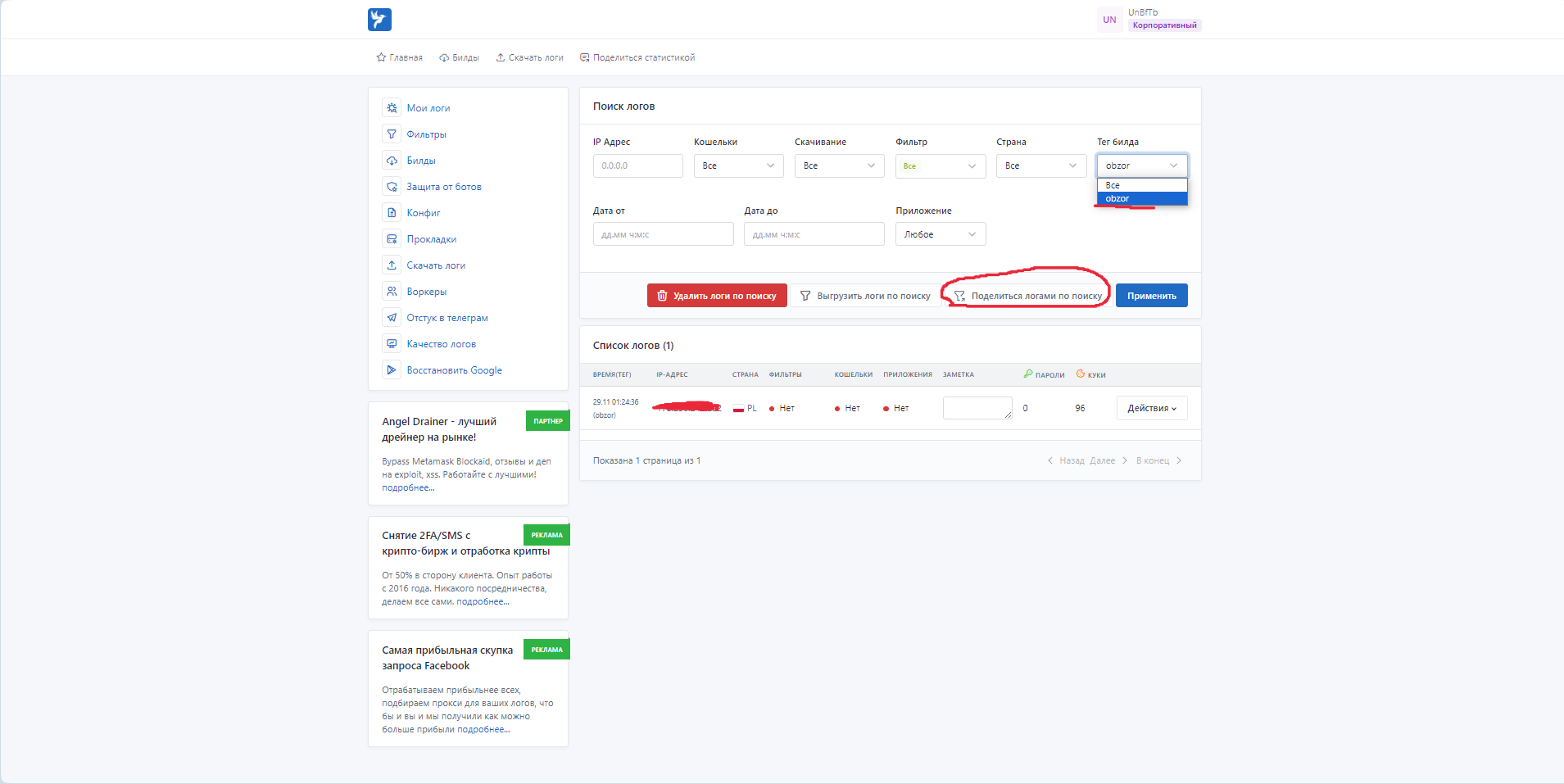The height and width of the screenshot is (784, 1564).
Task: Go to Главная in the top navigation
Action: (399, 57)
